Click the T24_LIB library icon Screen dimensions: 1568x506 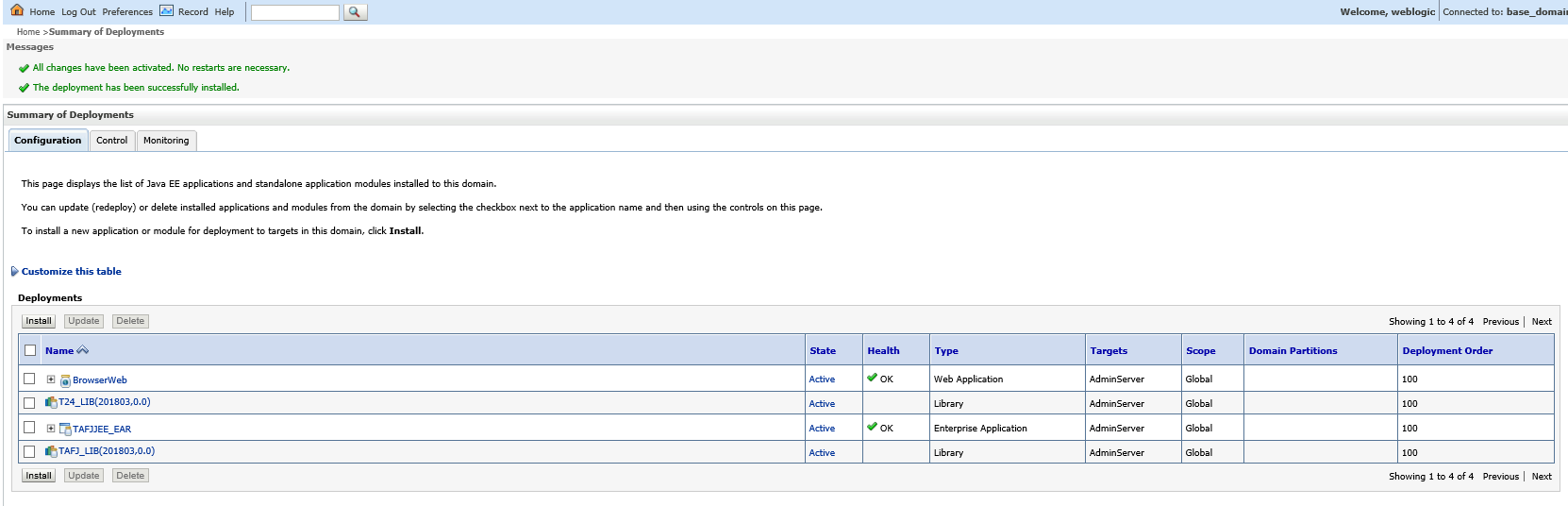pos(51,402)
